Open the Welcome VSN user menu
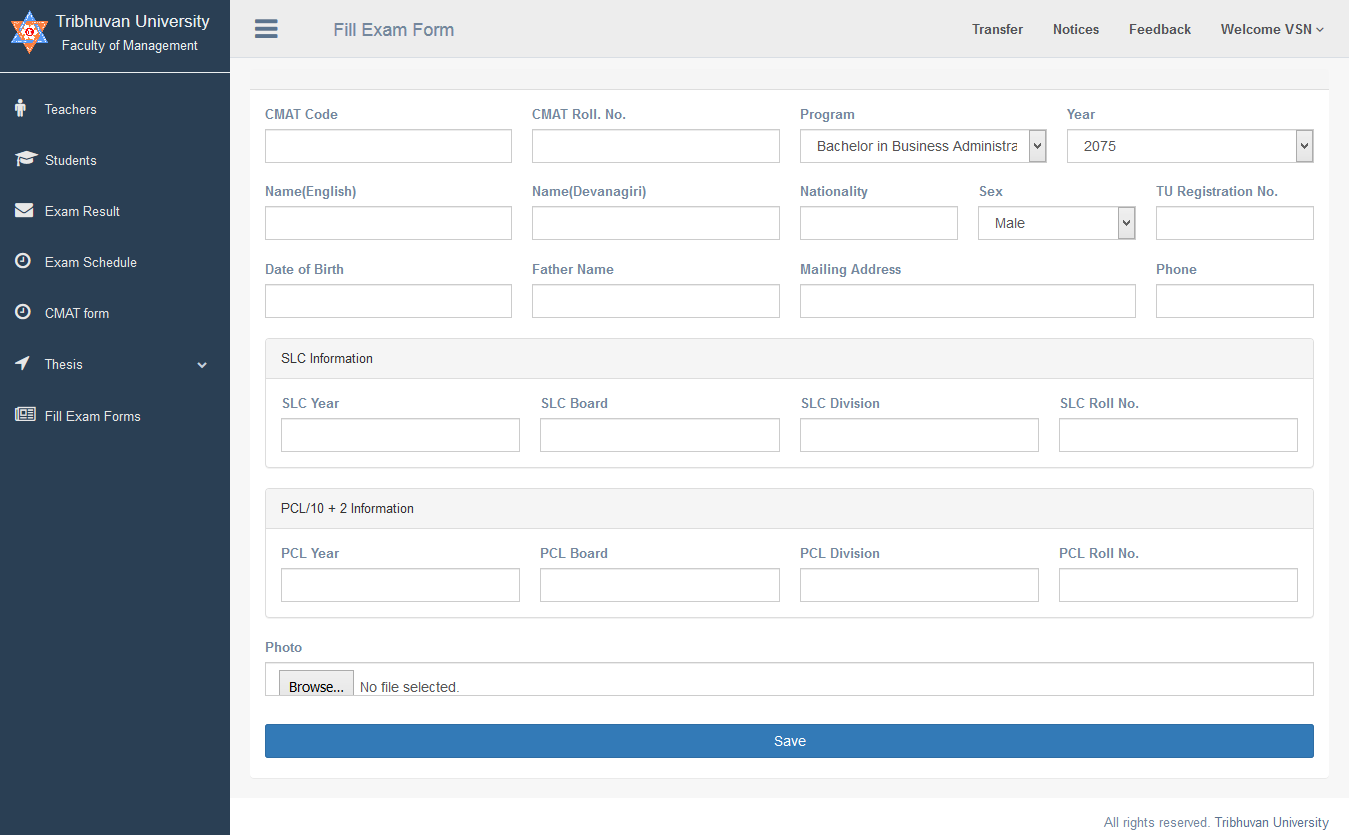Image resolution: width=1349 pixels, height=835 pixels. 1272,29
